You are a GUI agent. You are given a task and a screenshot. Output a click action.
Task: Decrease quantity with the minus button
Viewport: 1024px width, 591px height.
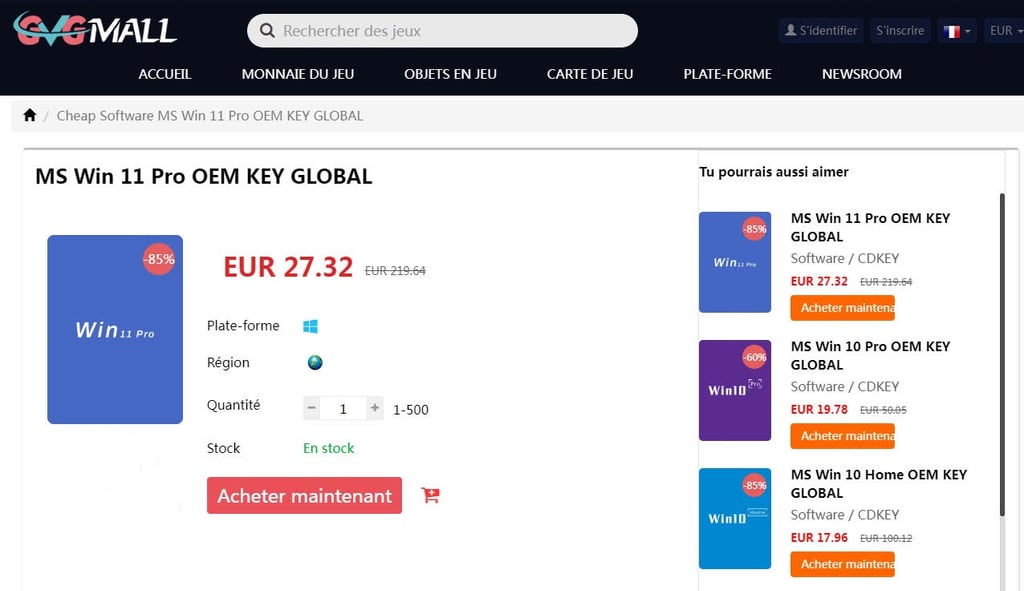click(x=312, y=408)
